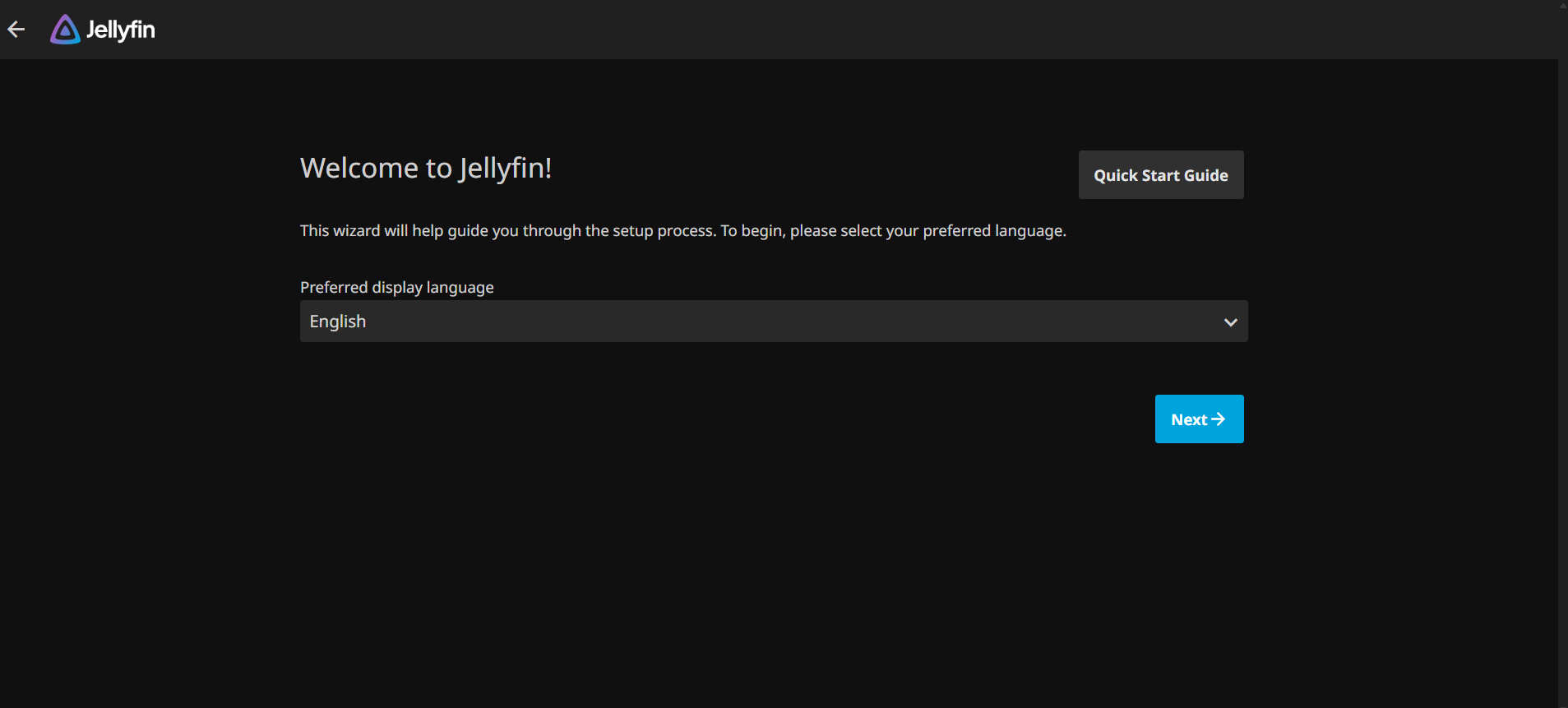This screenshot has width=1568, height=708.
Task: Click the empty dark header bar area
Action: pos(822,30)
